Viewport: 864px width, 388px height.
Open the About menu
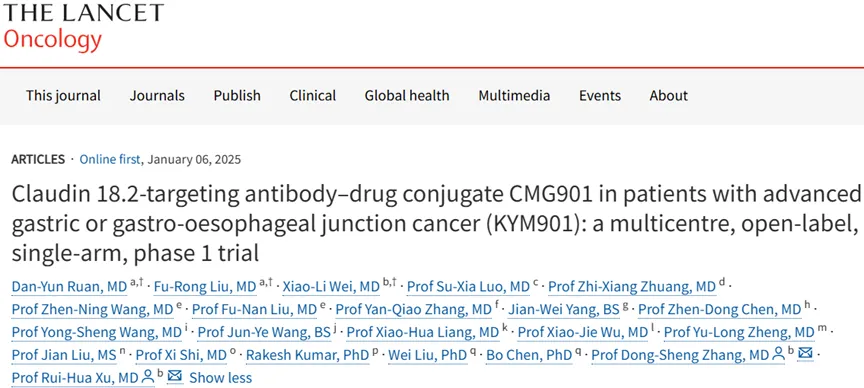coord(668,95)
